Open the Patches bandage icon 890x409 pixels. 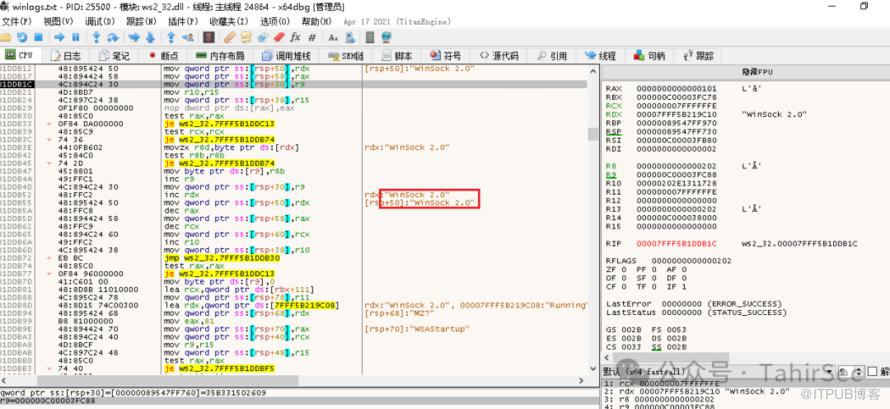pyautogui.click(x=229, y=36)
